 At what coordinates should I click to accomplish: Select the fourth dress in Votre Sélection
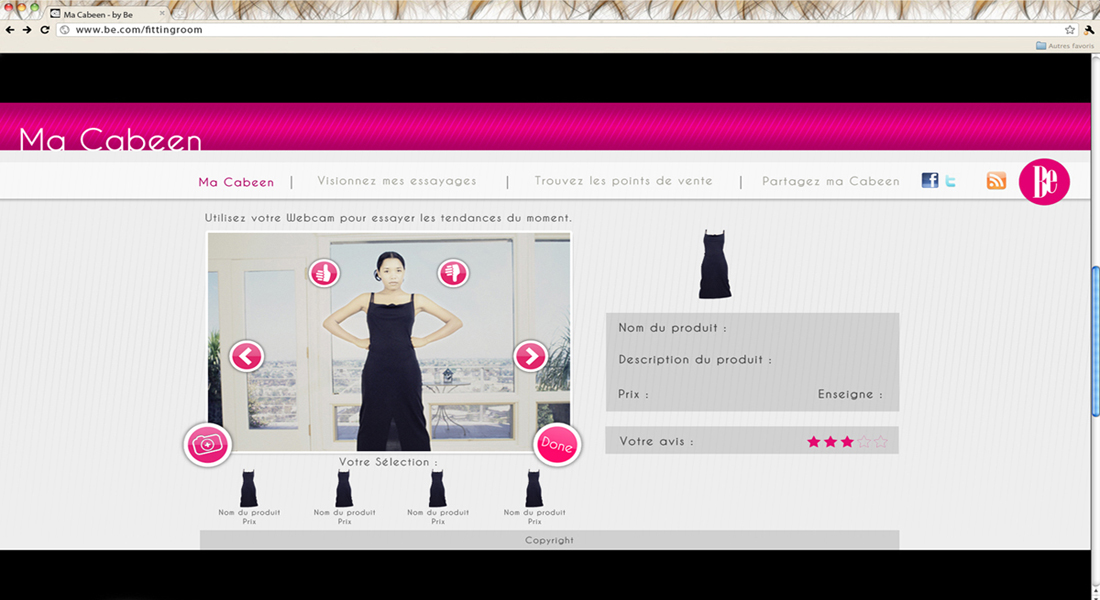click(534, 488)
